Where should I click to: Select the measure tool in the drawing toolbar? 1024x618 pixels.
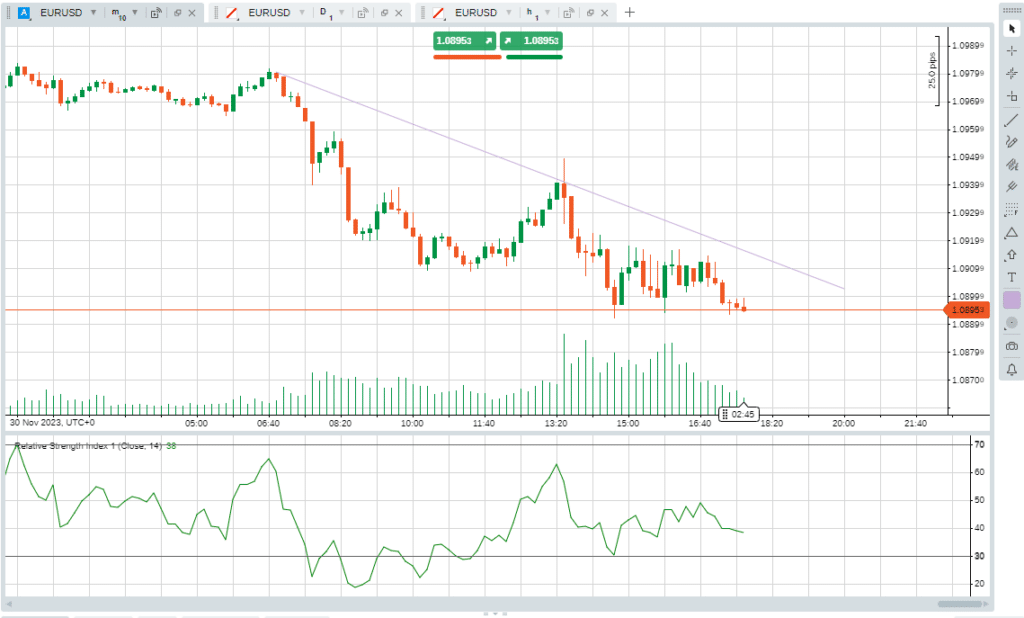tap(1012, 96)
